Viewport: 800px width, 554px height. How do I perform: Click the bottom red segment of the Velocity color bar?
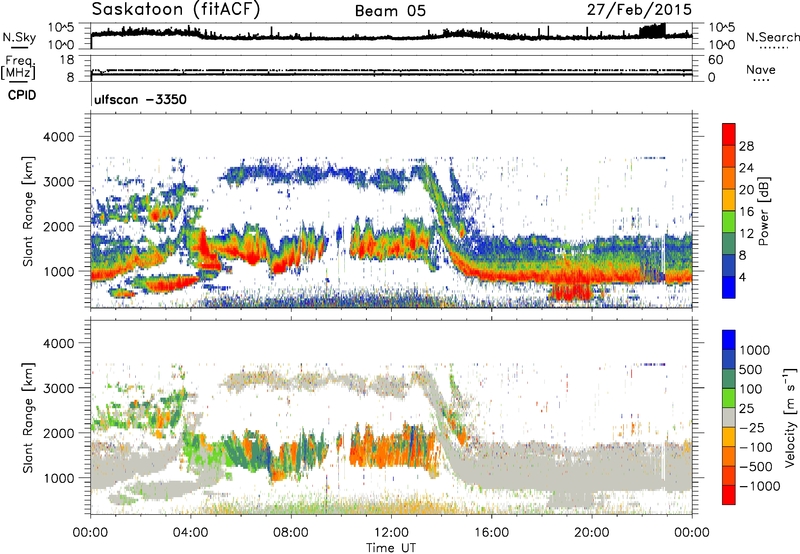[x=729, y=495]
